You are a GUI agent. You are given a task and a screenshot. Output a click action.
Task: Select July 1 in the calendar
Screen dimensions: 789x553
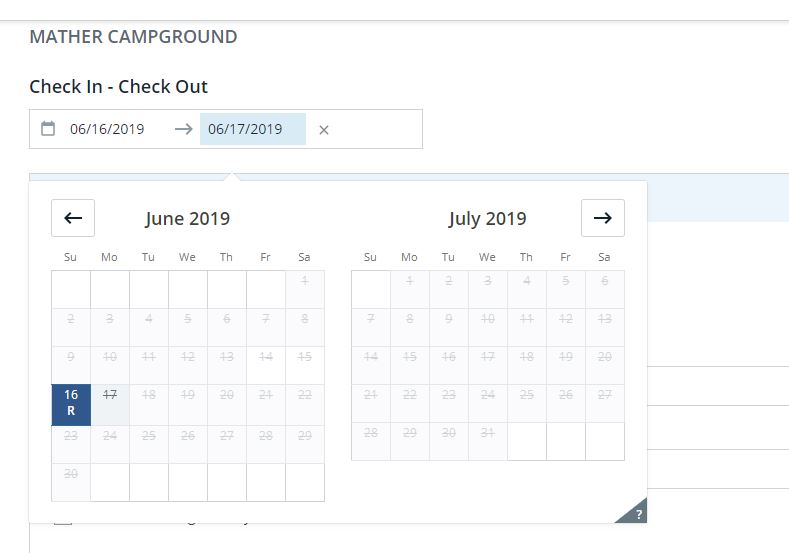pyautogui.click(x=410, y=281)
